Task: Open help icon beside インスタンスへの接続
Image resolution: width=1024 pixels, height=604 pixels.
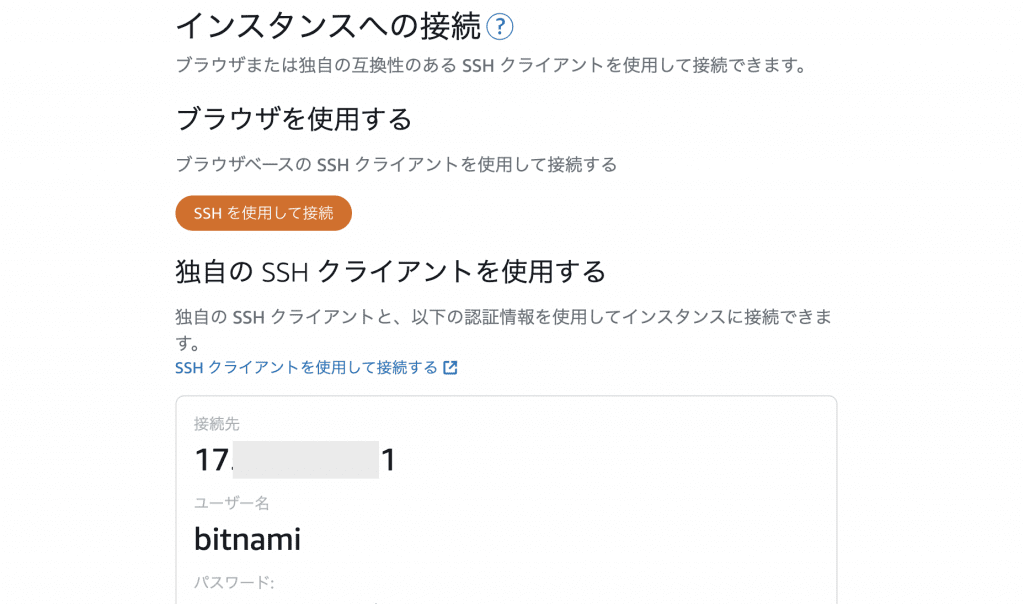Action: point(500,27)
